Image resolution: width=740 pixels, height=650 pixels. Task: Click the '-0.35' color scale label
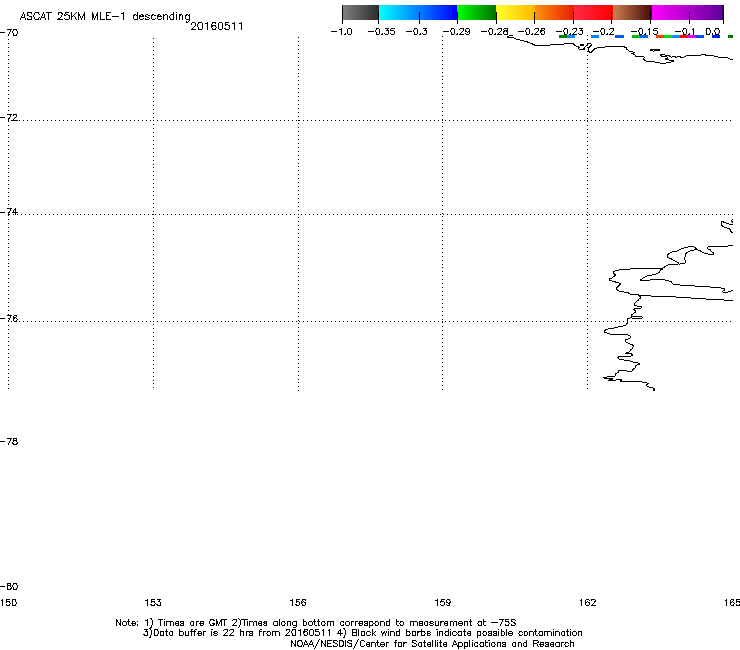pyautogui.click(x=381, y=32)
